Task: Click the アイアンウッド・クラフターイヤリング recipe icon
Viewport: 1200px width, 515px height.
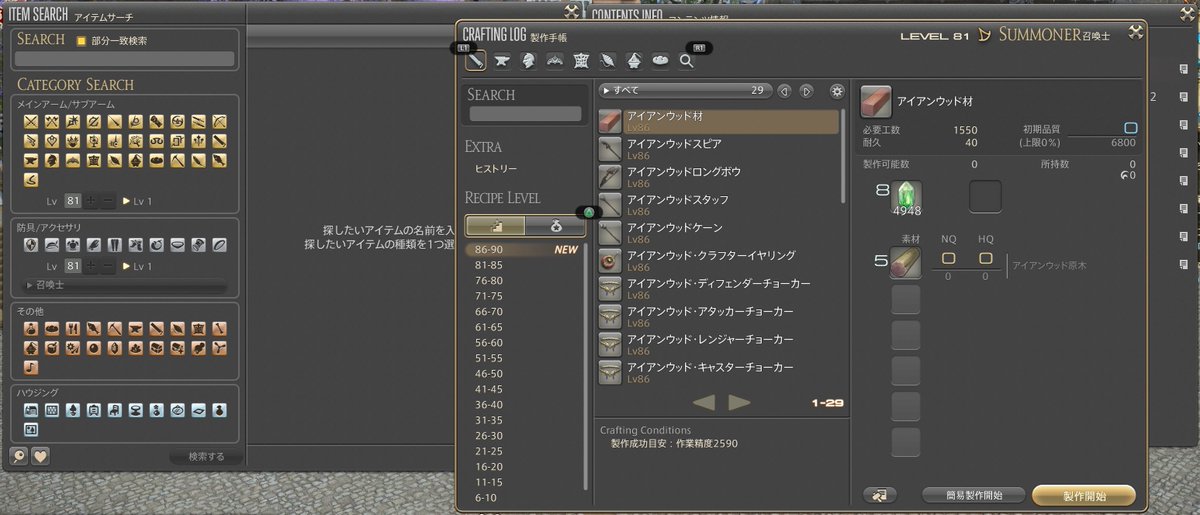Action: coord(611,262)
